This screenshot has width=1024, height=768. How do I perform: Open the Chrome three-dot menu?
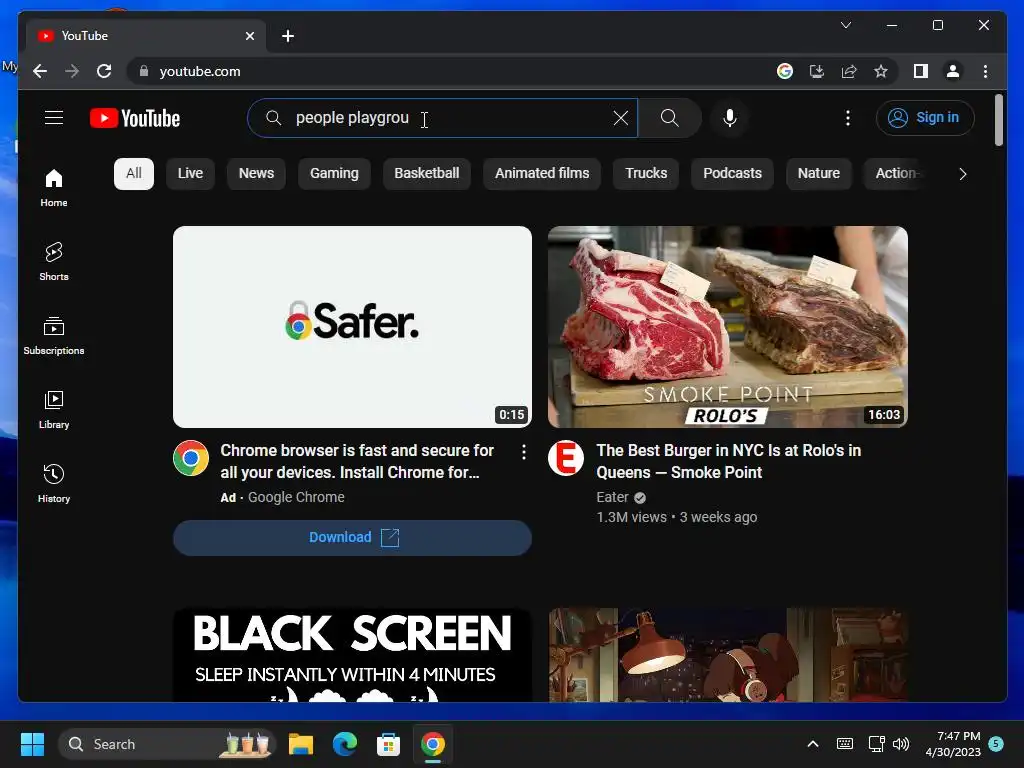click(985, 71)
